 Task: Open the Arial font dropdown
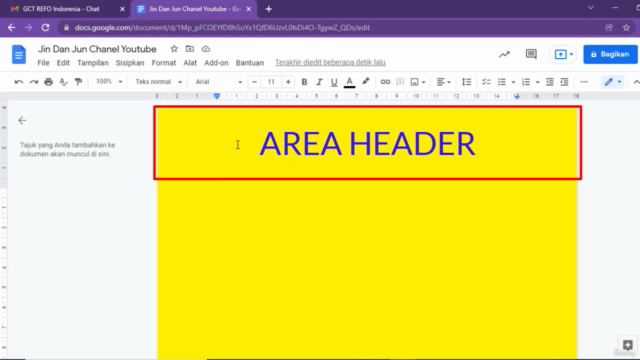[x=218, y=82]
